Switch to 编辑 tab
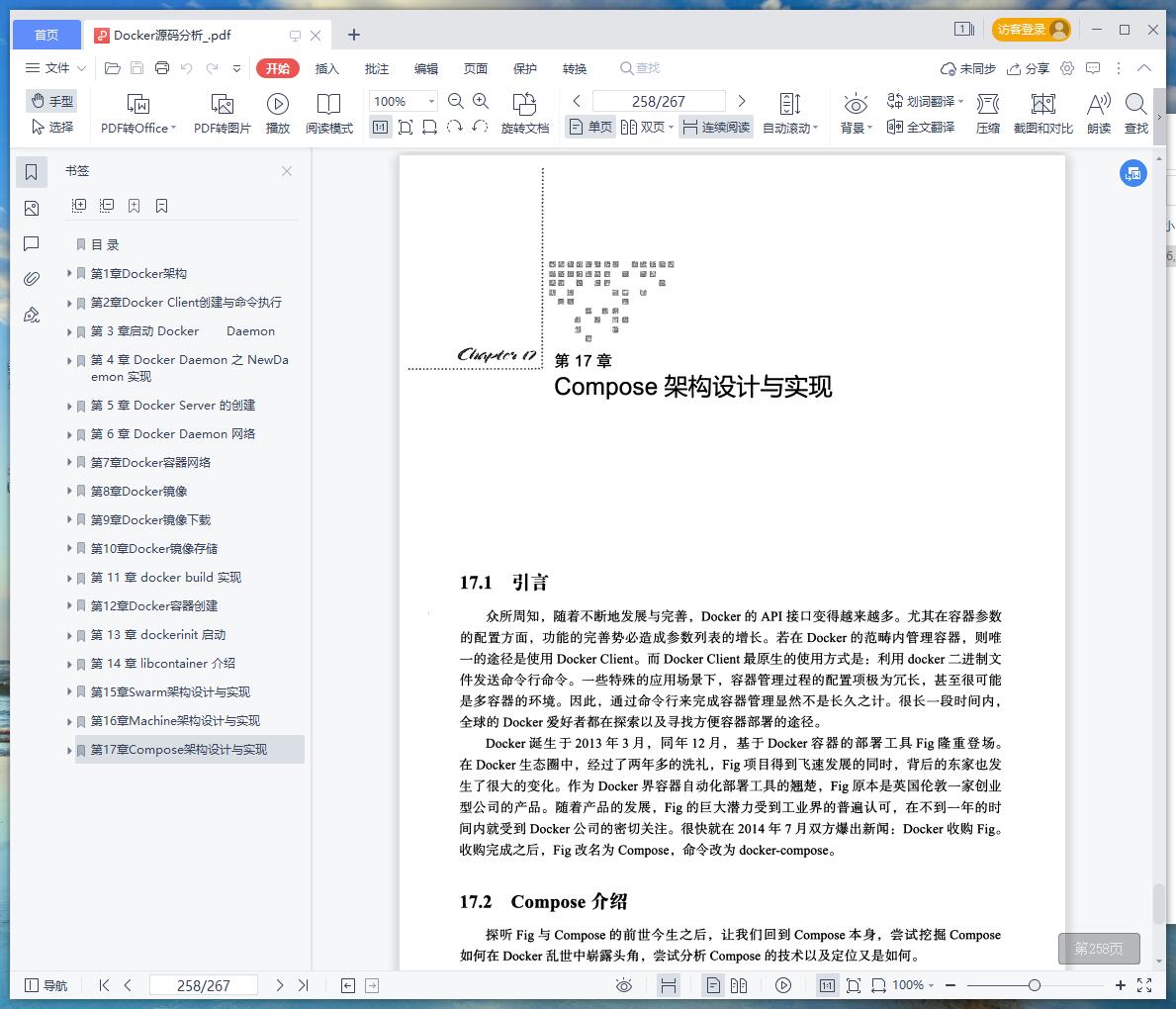Viewport: 1176px width, 1009px height. (x=426, y=68)
